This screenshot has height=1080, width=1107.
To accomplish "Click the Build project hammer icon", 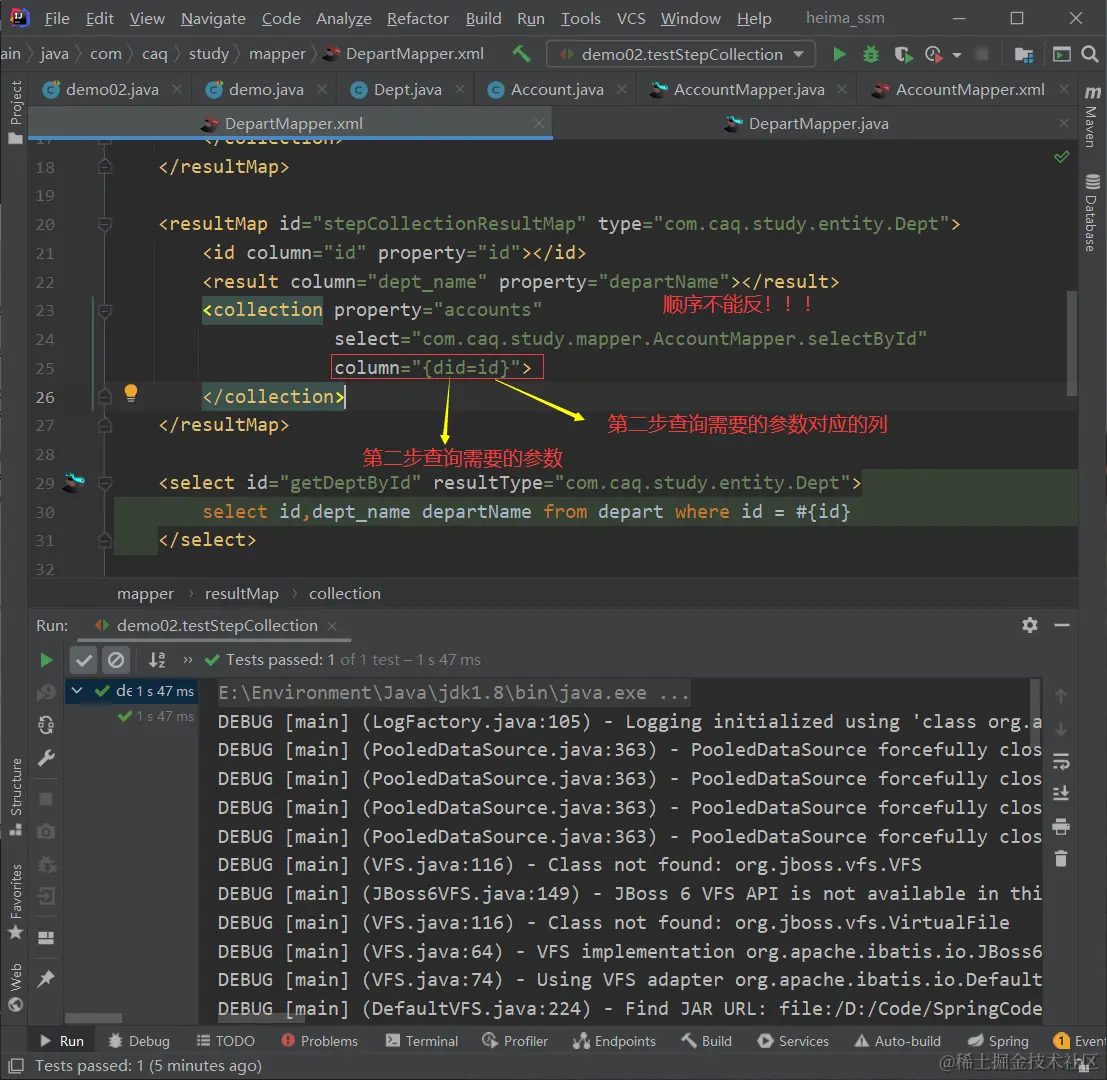I will pyautogui.click(x=522, y=54).
